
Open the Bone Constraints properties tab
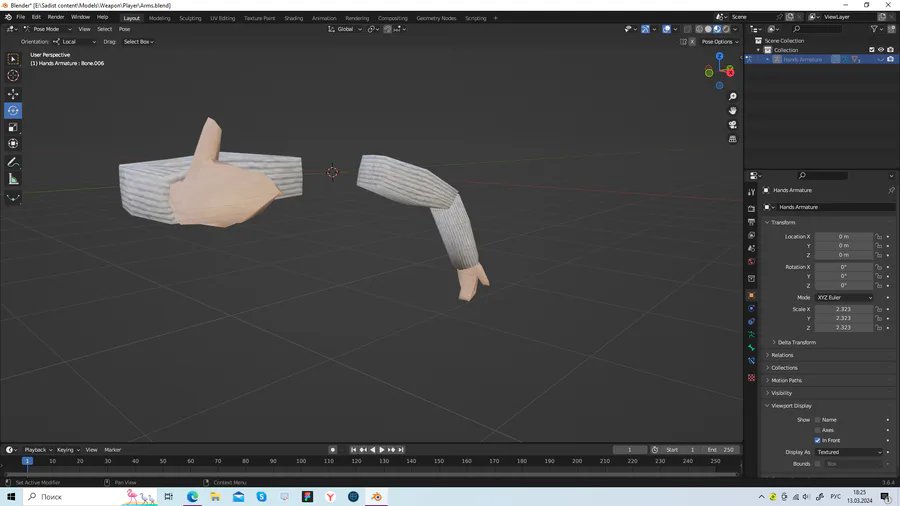pos(751,361)
